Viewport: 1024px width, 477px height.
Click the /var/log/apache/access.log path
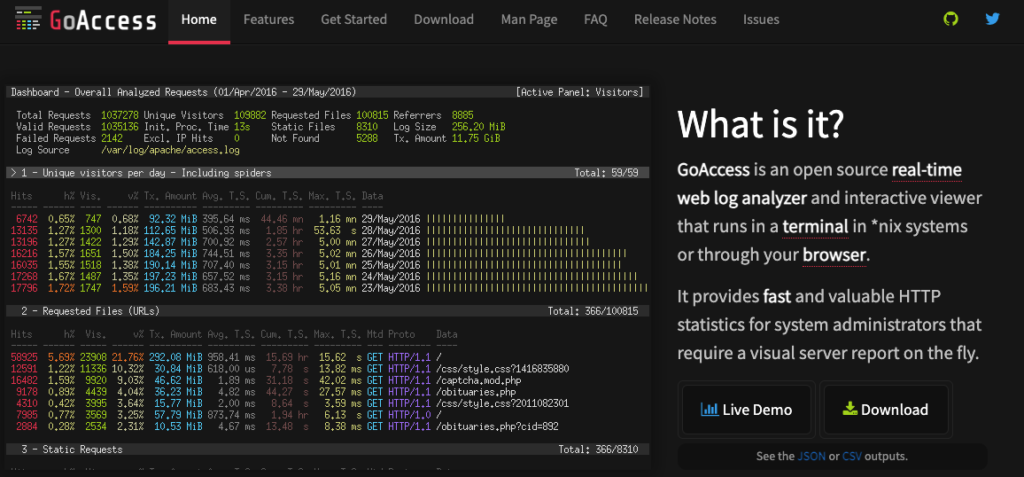tap(170, 150)
